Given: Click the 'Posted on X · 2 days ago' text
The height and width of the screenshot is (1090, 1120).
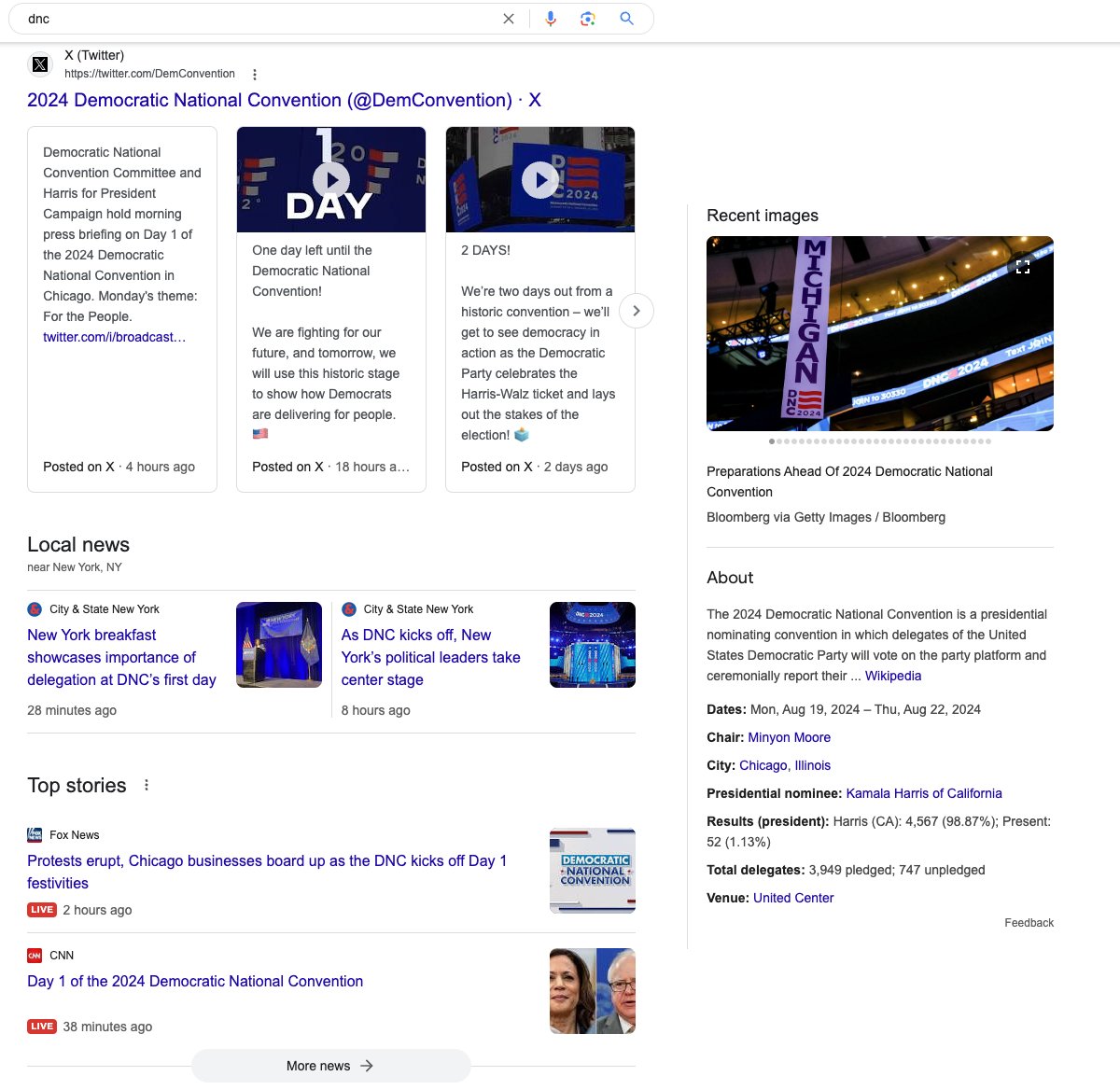Looking at the screenshot, I should tap(534, 467).
